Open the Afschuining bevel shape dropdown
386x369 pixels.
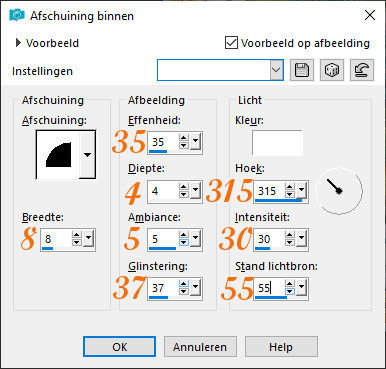click(x=87, y=155)
